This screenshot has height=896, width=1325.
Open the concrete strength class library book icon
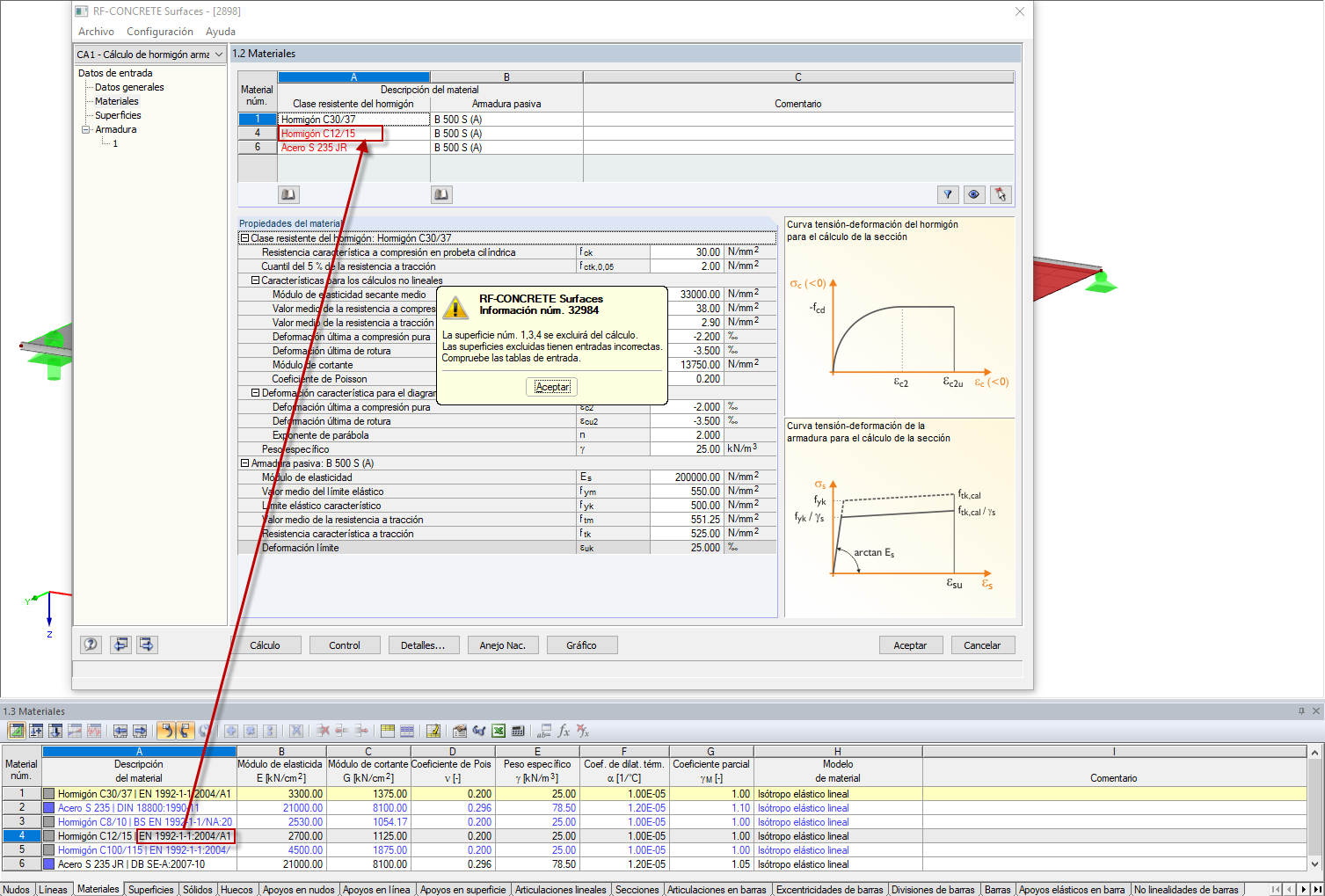pyautogui.click(x=288, y=194)
